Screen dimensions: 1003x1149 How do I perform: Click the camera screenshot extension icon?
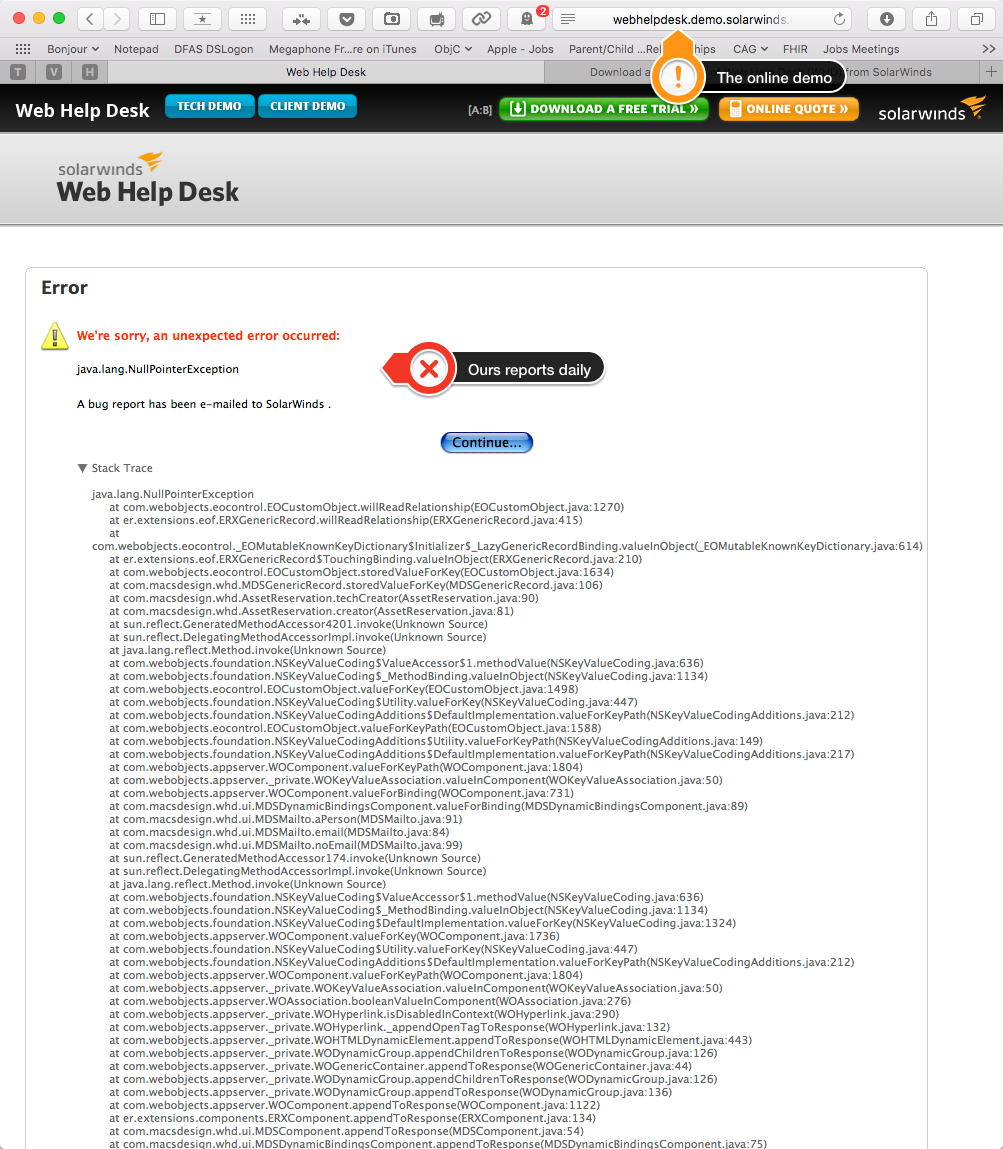392,19
